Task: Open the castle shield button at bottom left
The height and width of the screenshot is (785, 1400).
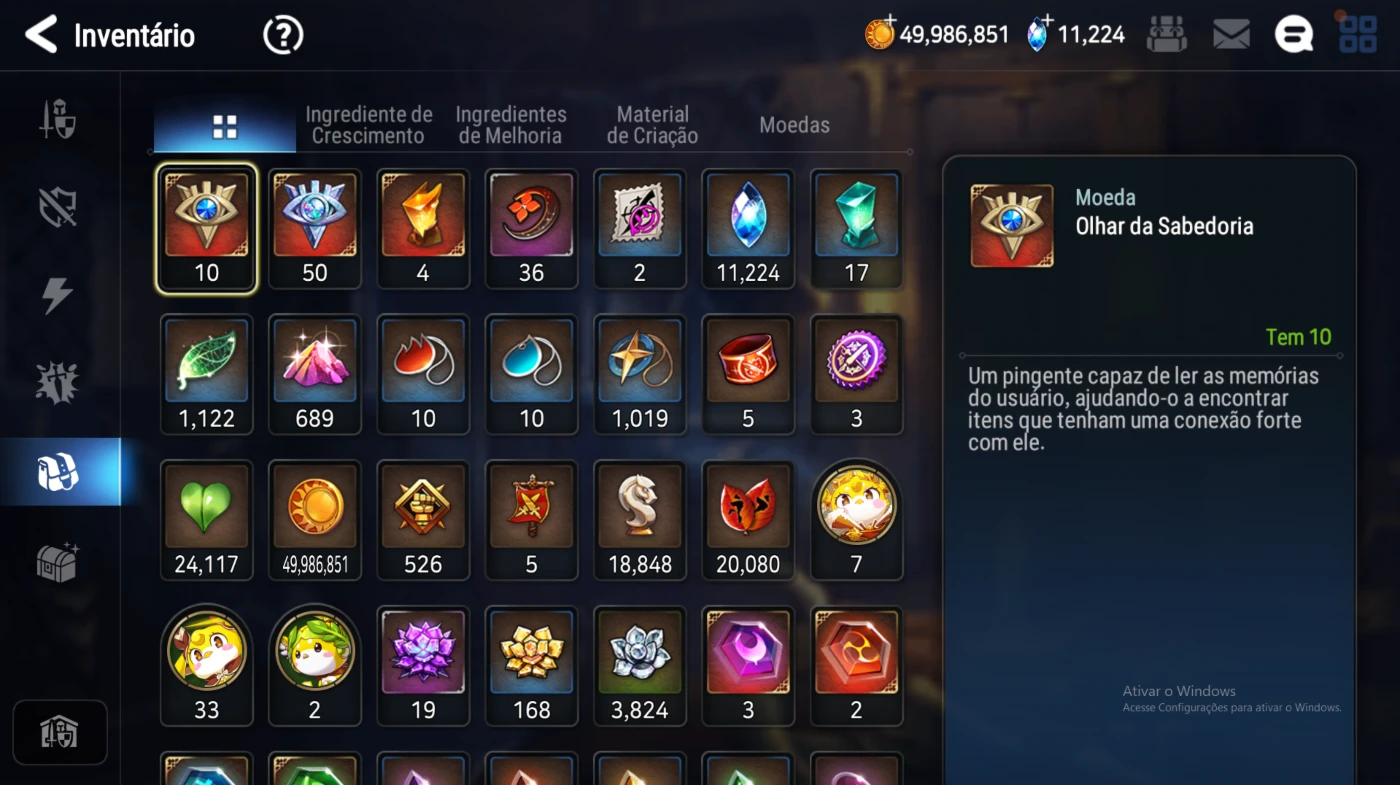Action: pyautogui.click(x=60, y=733)
